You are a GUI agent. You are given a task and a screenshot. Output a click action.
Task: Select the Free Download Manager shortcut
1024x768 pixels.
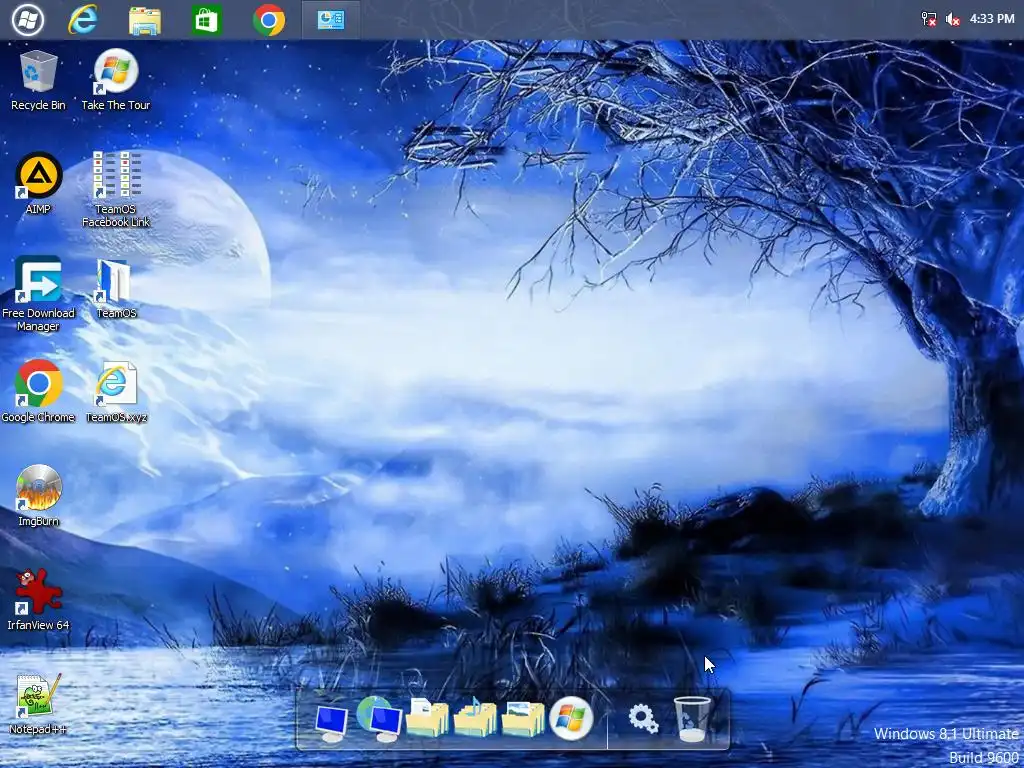pos(38,294)
